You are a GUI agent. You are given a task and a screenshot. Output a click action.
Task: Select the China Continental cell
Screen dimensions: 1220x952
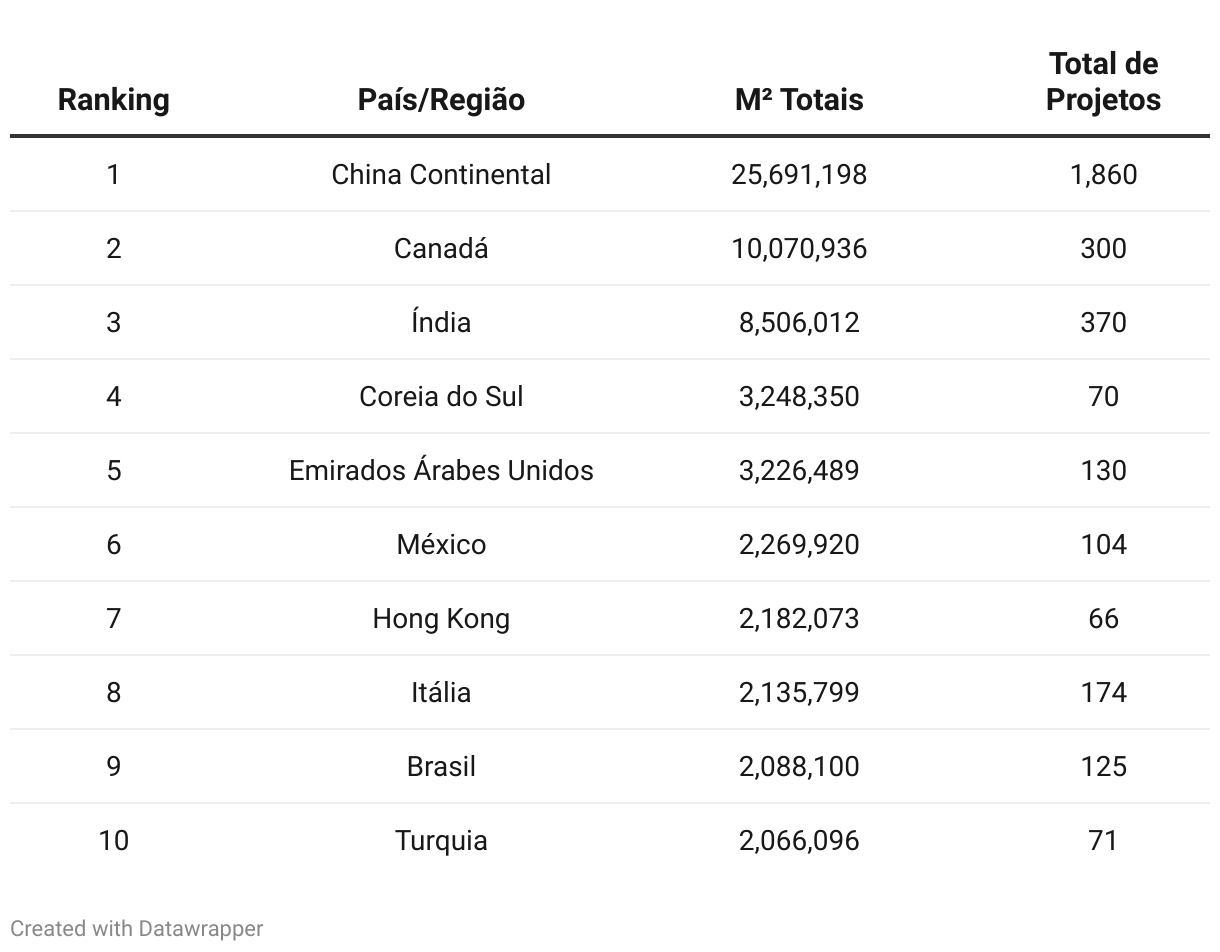coord(441,174)
